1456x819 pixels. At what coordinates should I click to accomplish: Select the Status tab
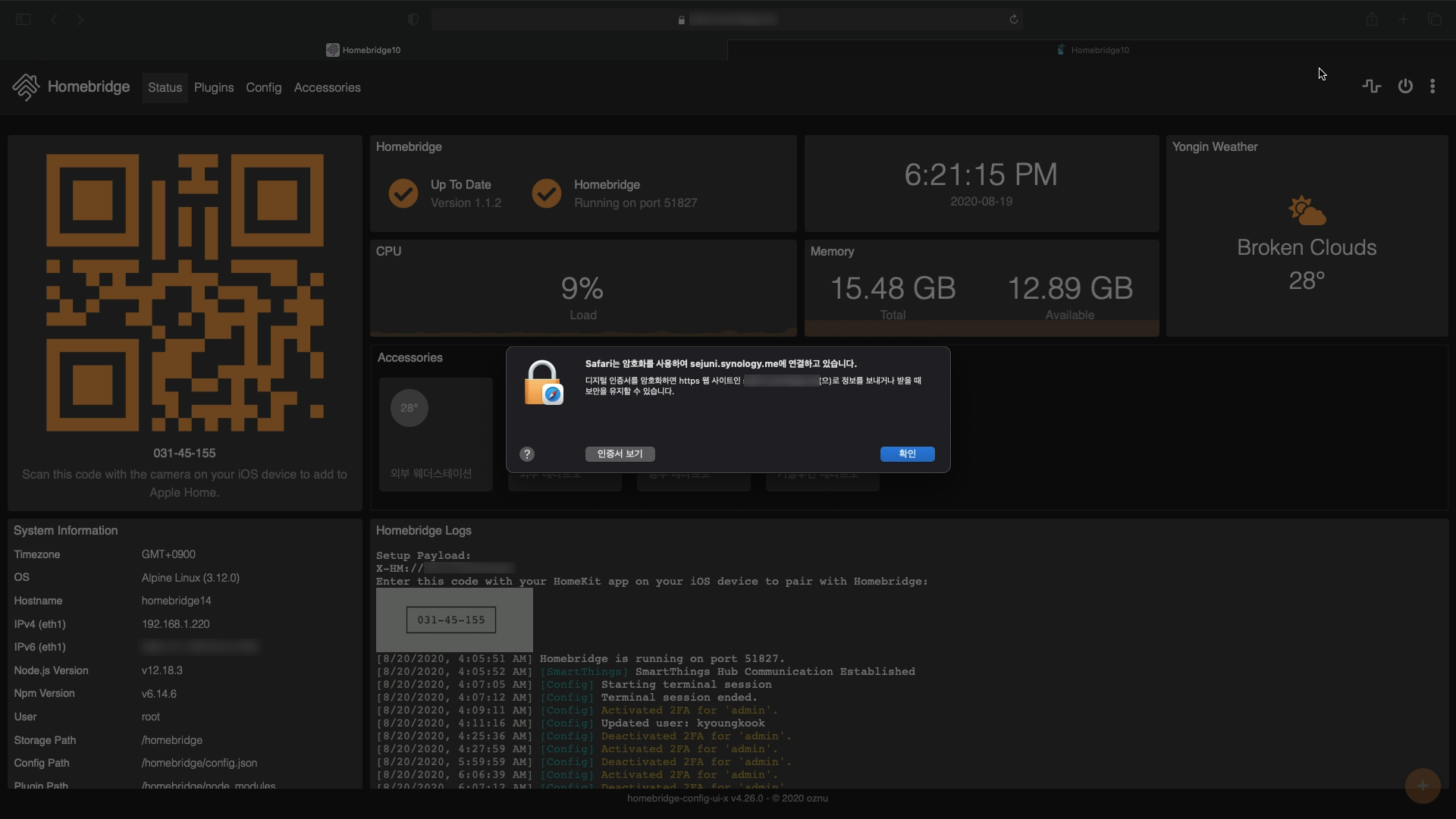(x=165, y=88)
